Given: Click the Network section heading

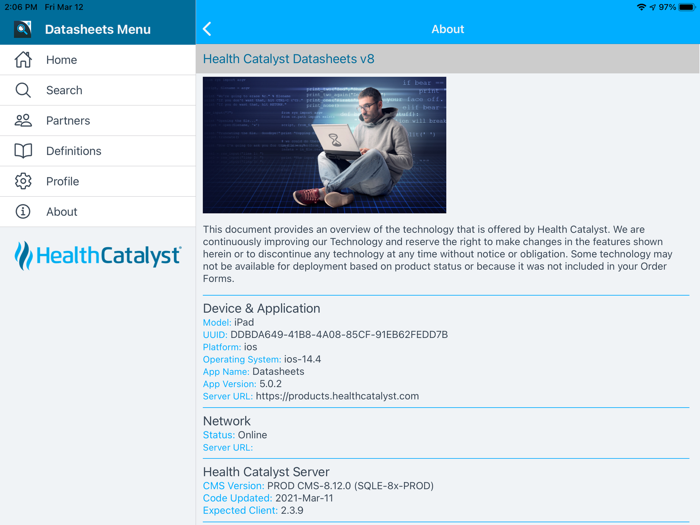Looking at the screenshot, I should coord(227,421).
